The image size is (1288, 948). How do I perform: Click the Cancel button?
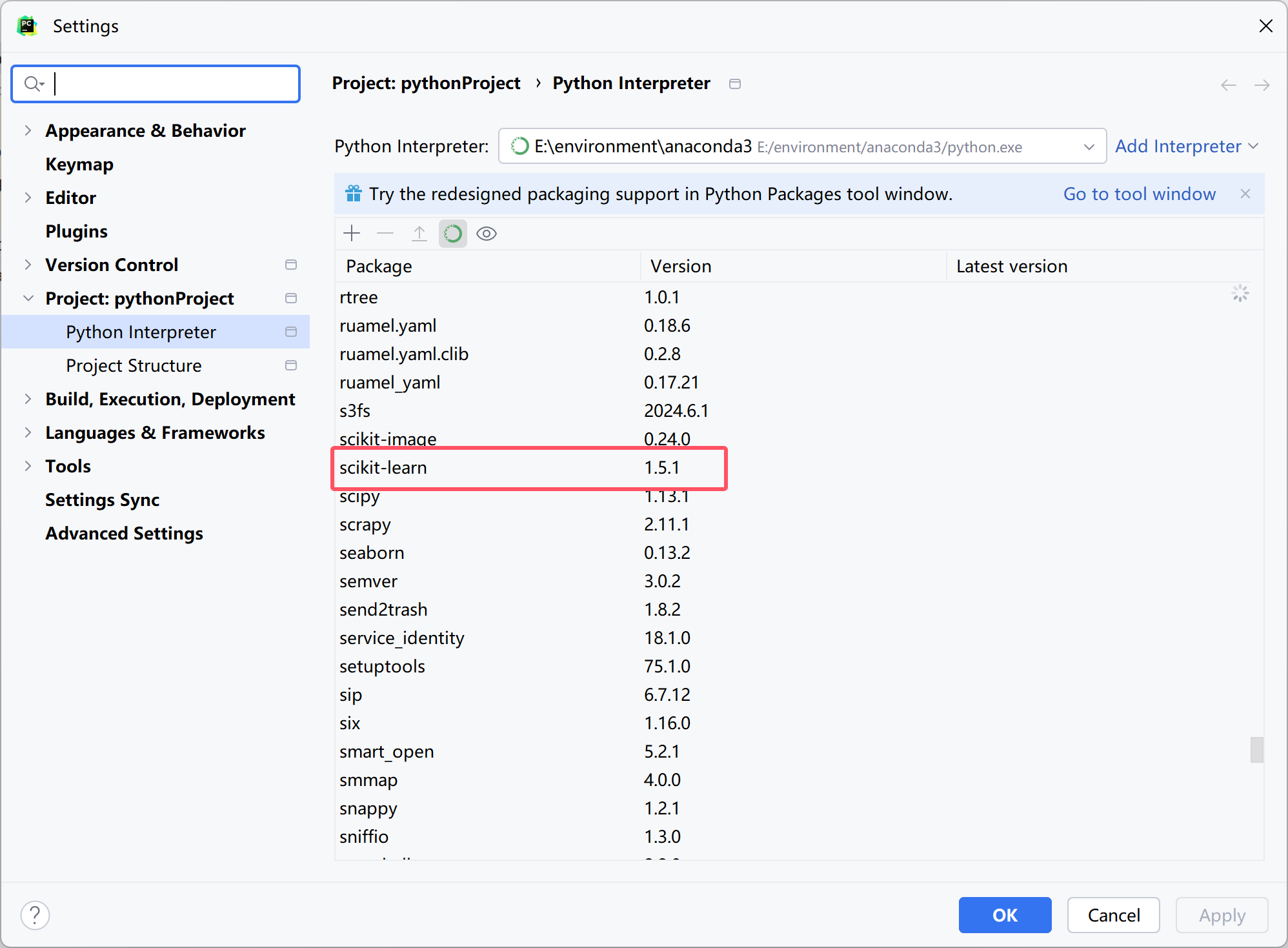[1114, 915]
